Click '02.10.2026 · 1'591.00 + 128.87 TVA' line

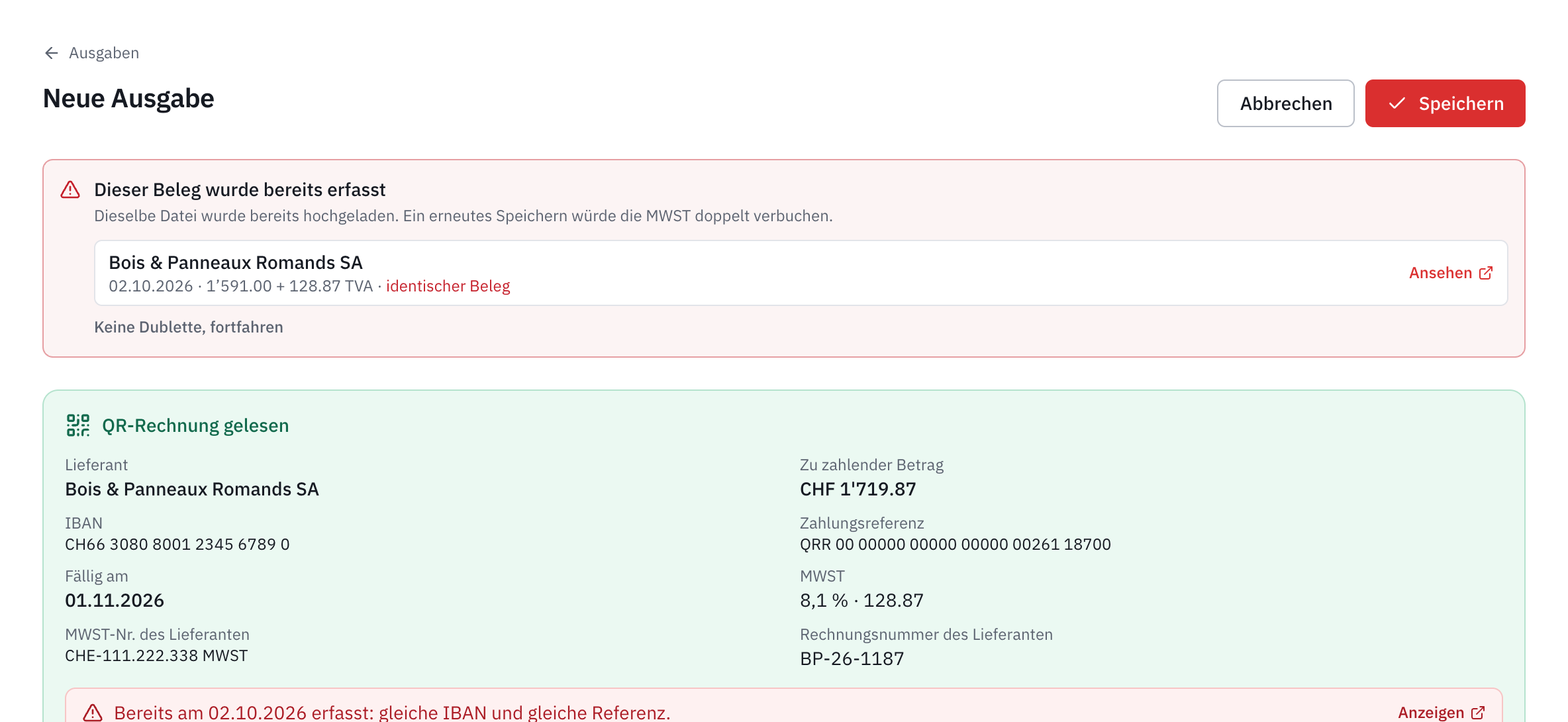click(x=241, y=286)
